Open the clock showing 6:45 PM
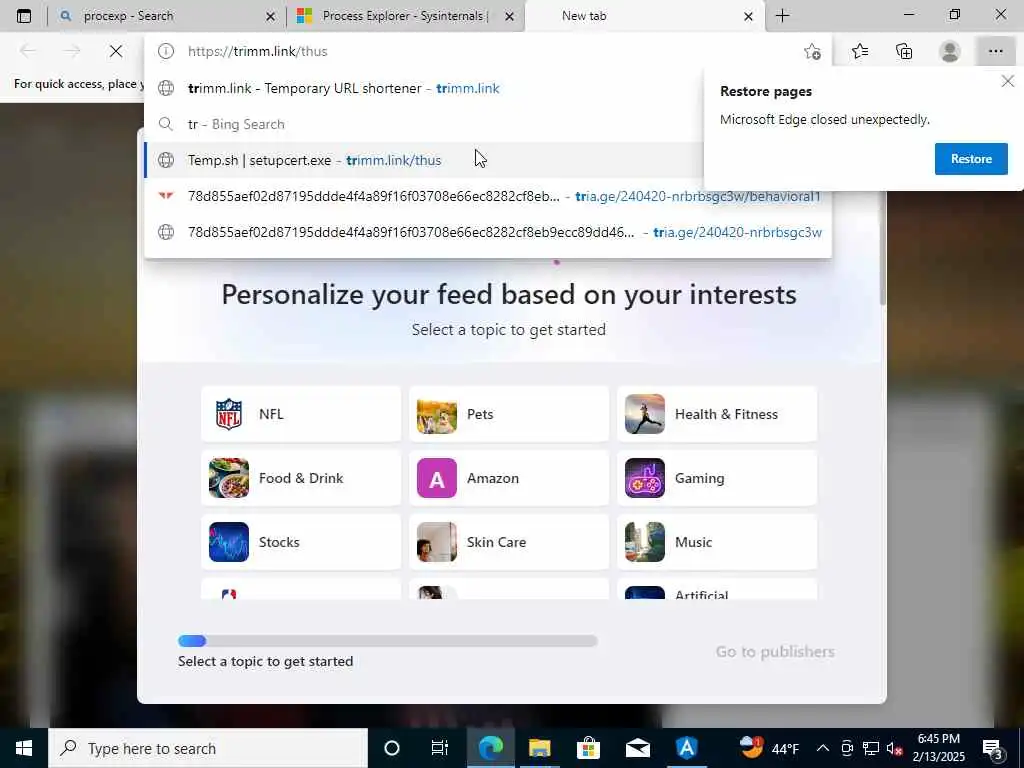 tap(939, 748)
